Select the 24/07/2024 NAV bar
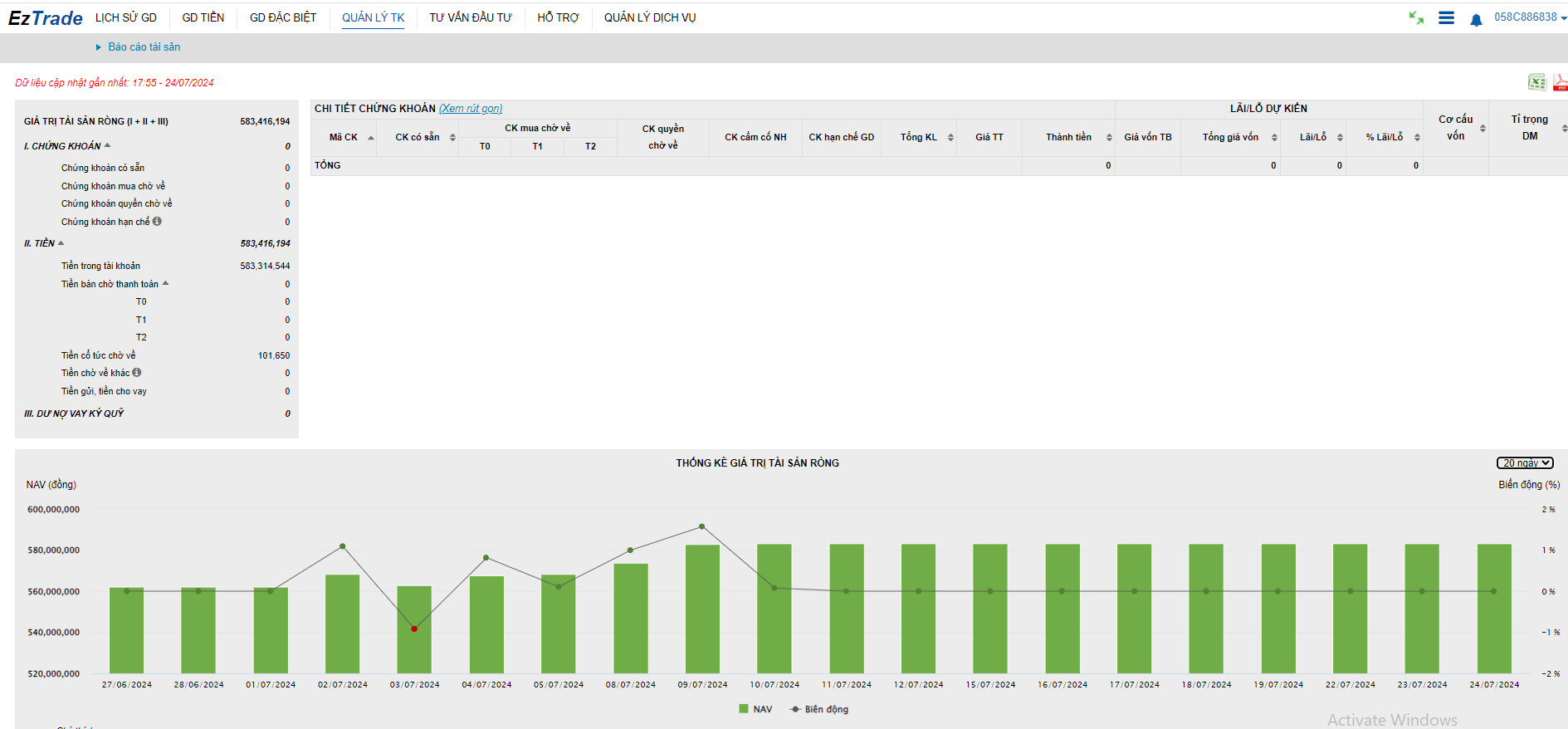This screenshot has width=1568, height=729. [1494, 609]
